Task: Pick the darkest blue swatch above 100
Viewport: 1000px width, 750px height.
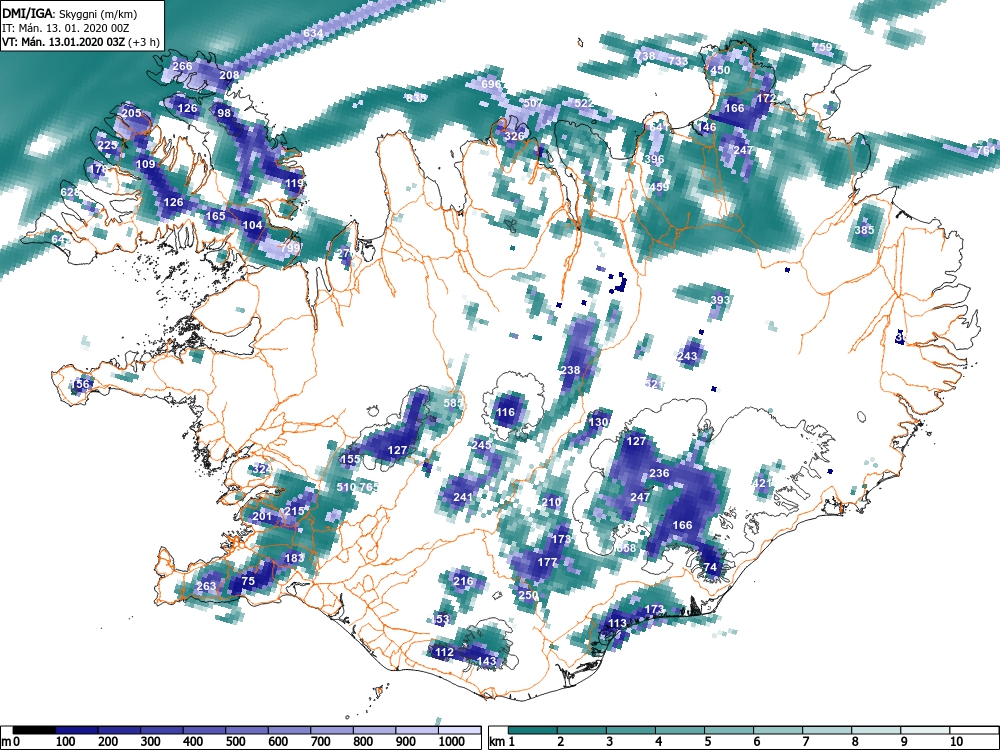Action: pos(77,730)
